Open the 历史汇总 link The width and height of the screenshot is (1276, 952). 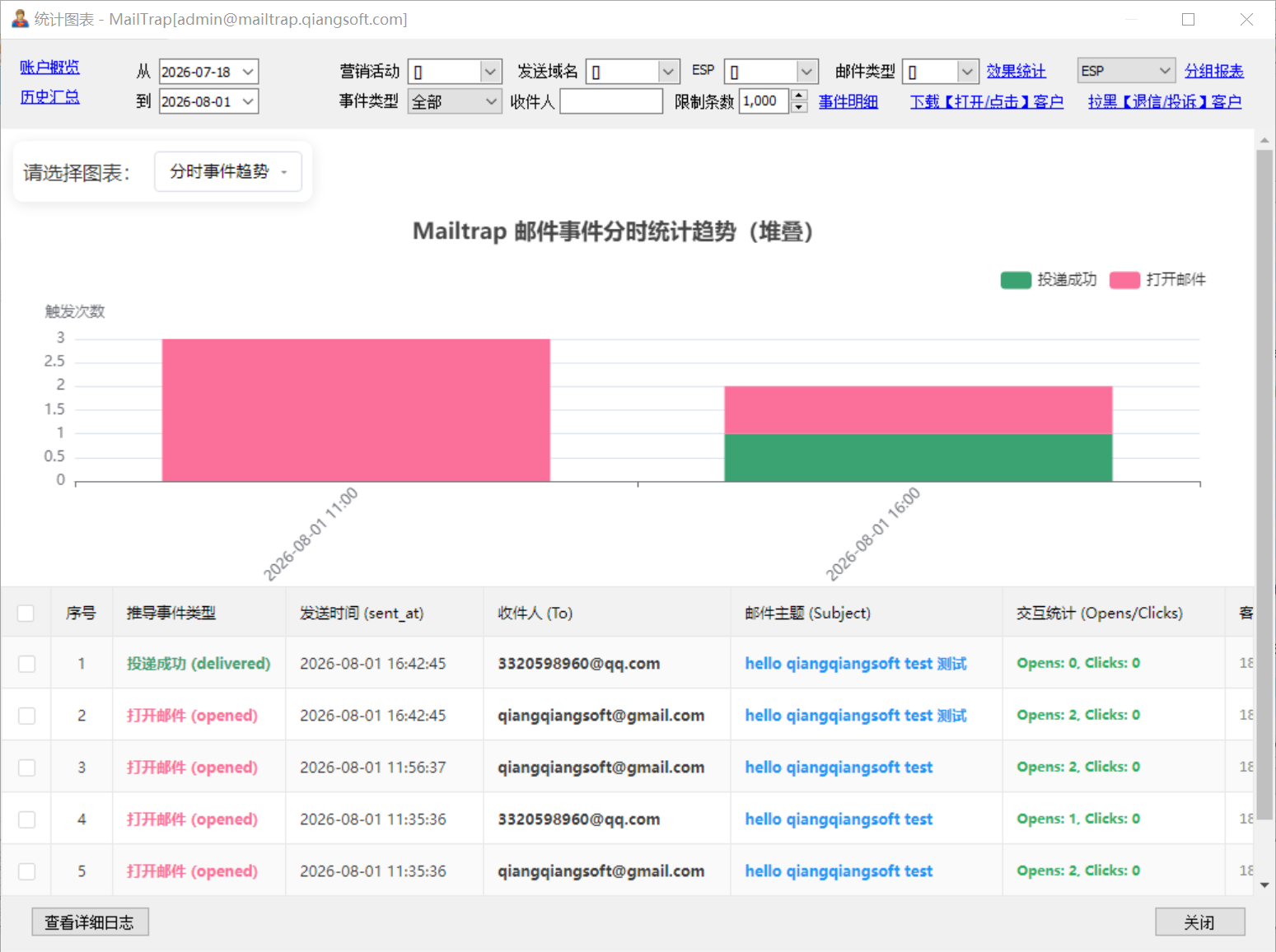coord(49,96)
